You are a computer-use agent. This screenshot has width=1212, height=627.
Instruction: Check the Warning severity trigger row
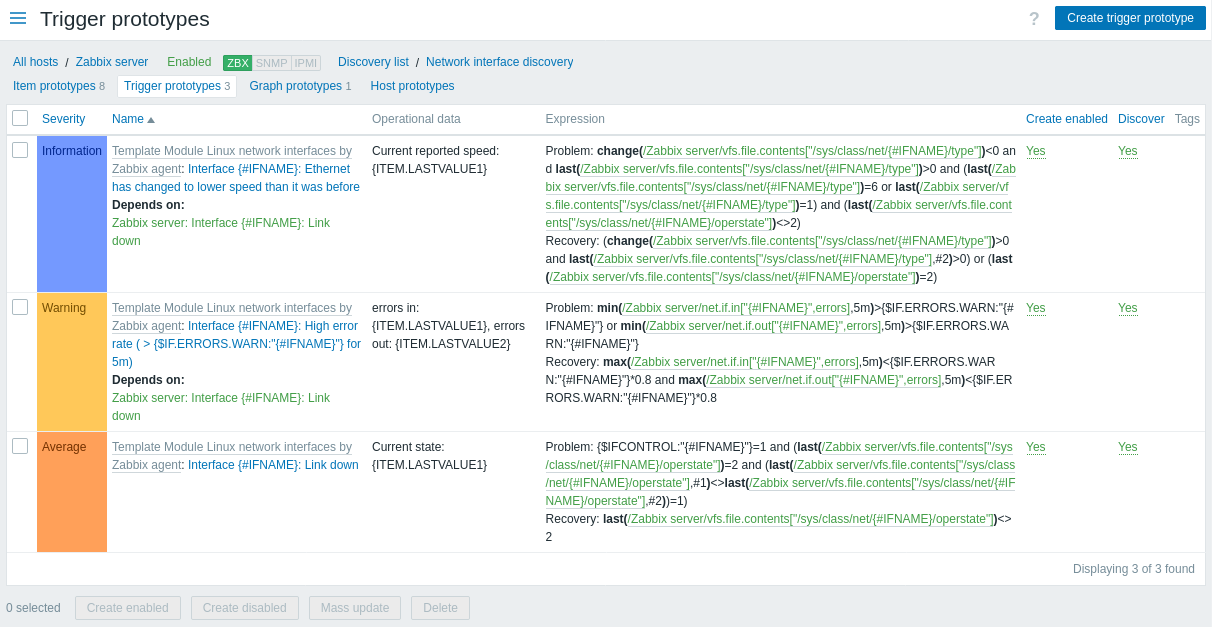(x=20, y=307)
